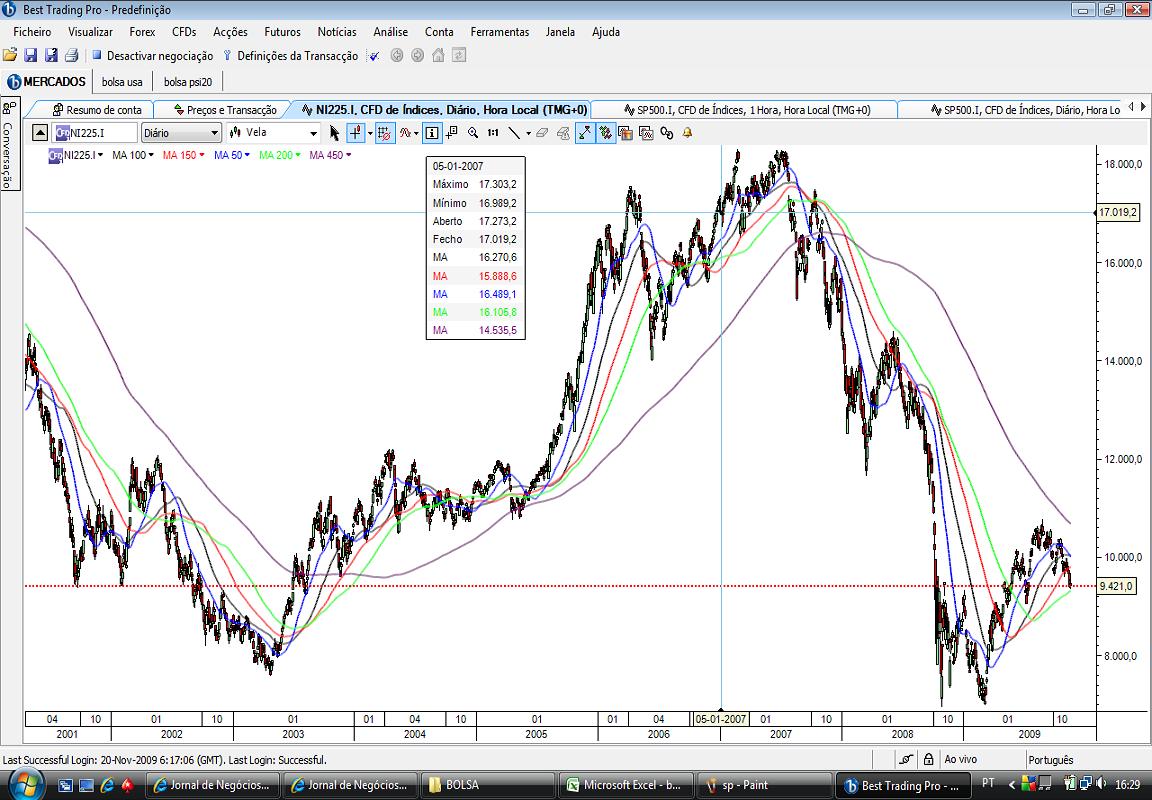Toggle the auto-scale arrows button

pyautogui.click(x=585, y=133)
